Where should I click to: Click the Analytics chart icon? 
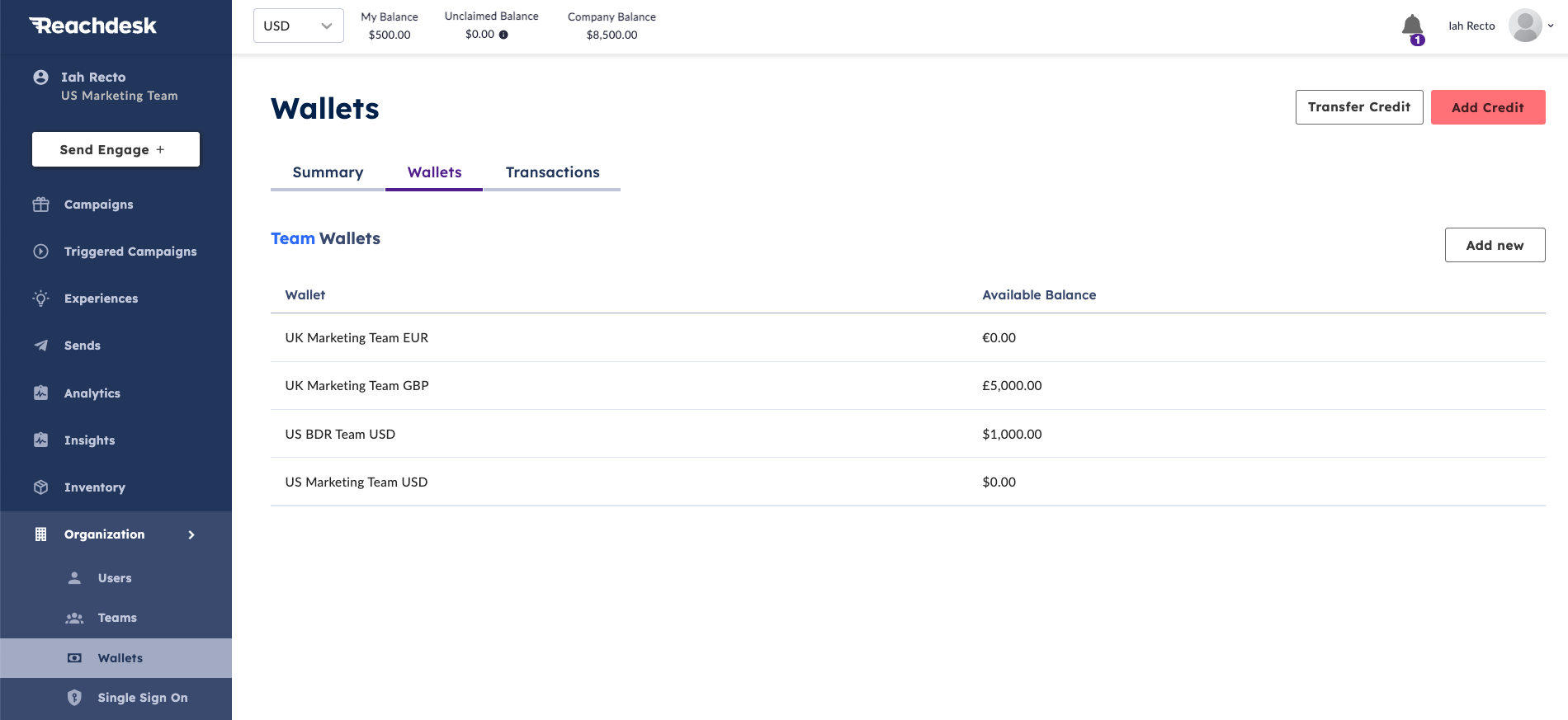40,393
